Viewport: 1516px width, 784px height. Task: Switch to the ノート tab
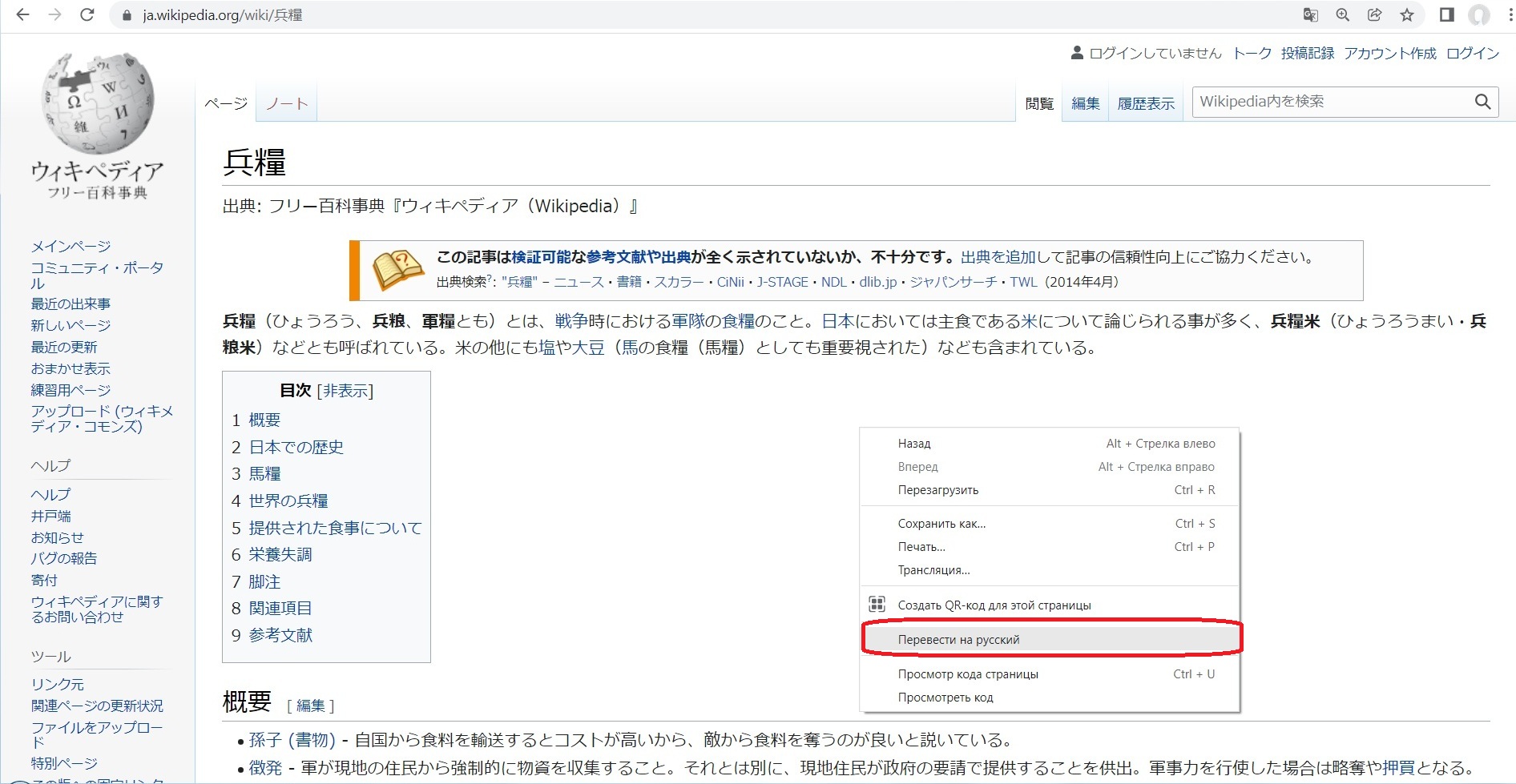coord(287,103)
